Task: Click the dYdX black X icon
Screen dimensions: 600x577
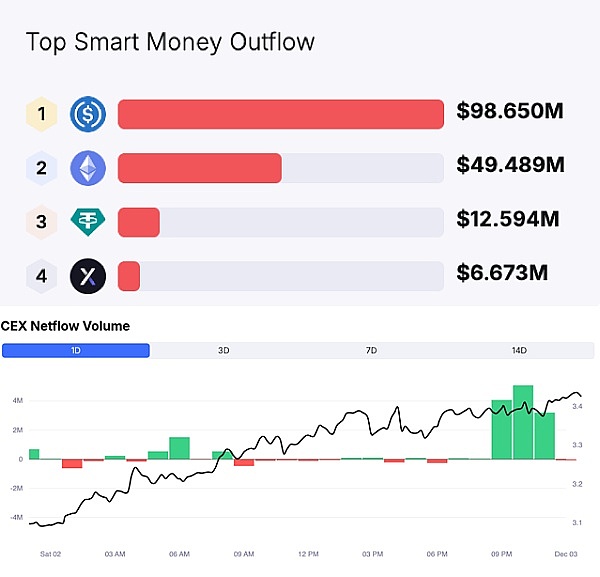Action: pos(88,275)
